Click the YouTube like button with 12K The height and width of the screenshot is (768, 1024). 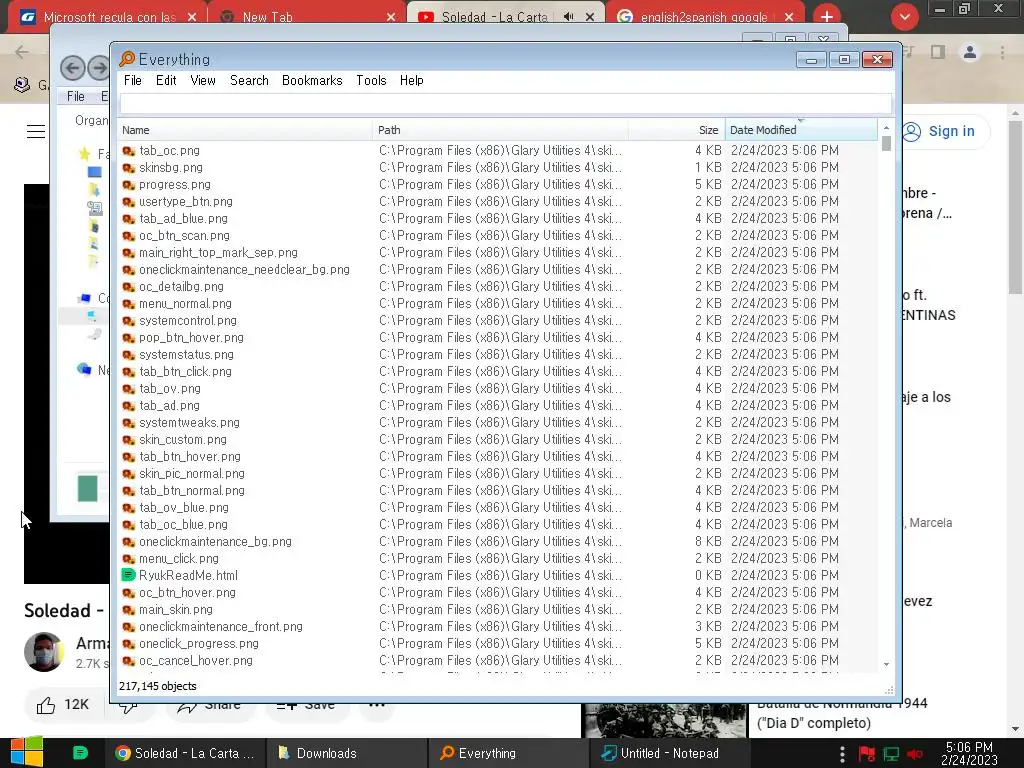(62, 705)
